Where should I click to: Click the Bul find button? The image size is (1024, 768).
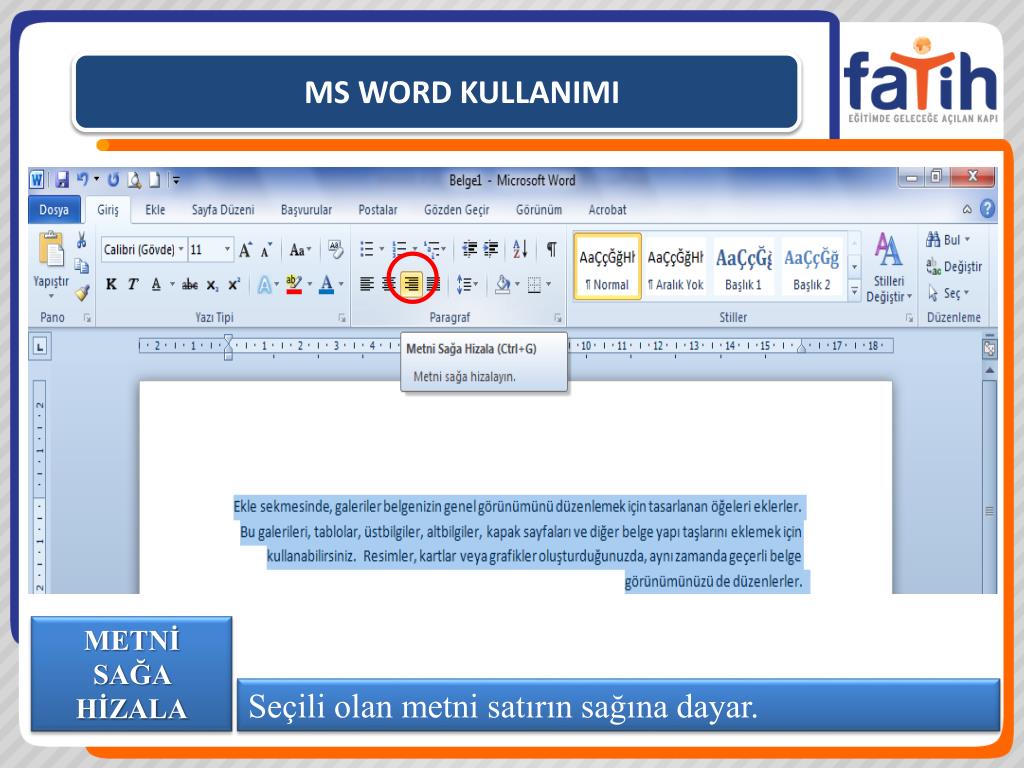click(x=948, y=240)
